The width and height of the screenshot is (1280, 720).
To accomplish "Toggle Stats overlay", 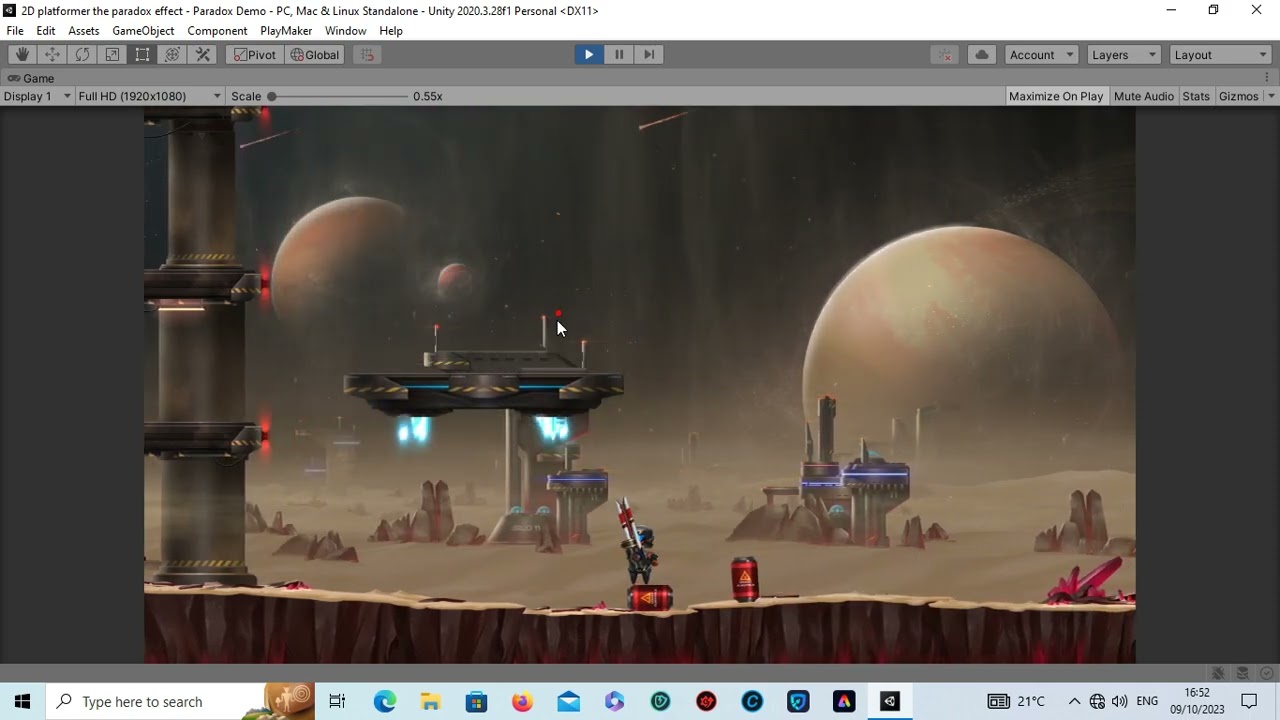I will tap(1196, 96).
